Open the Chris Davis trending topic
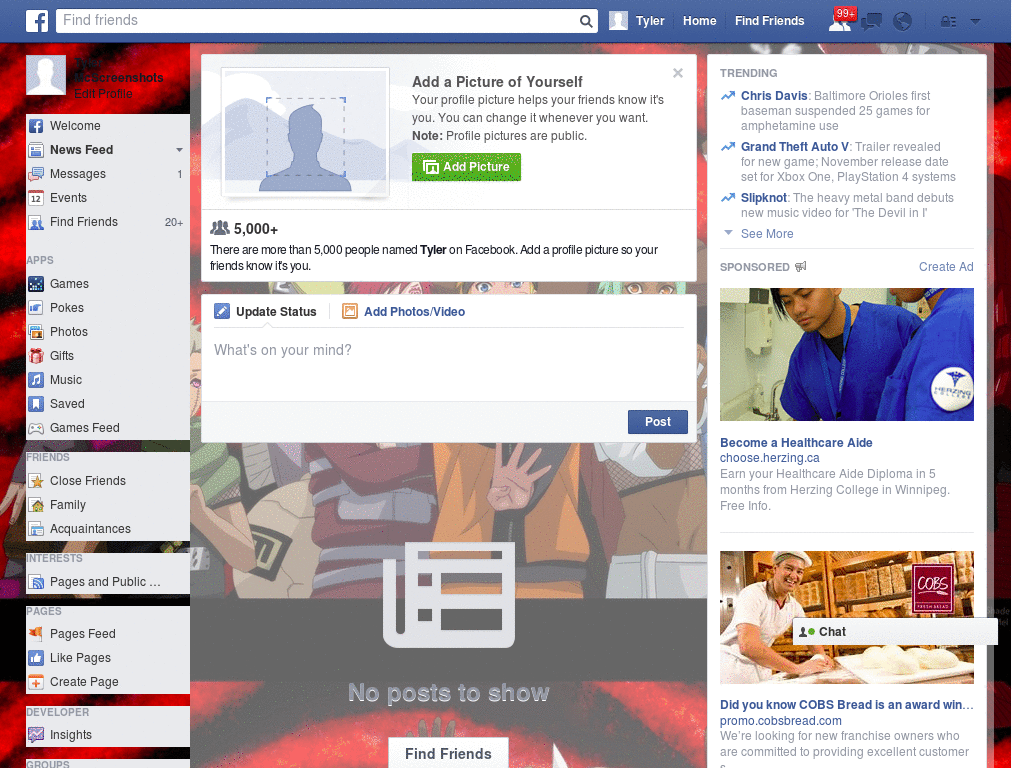Image resolution: width=1024 pixels, height=768 pixels. pyautogui.click(x=774, y=95)
